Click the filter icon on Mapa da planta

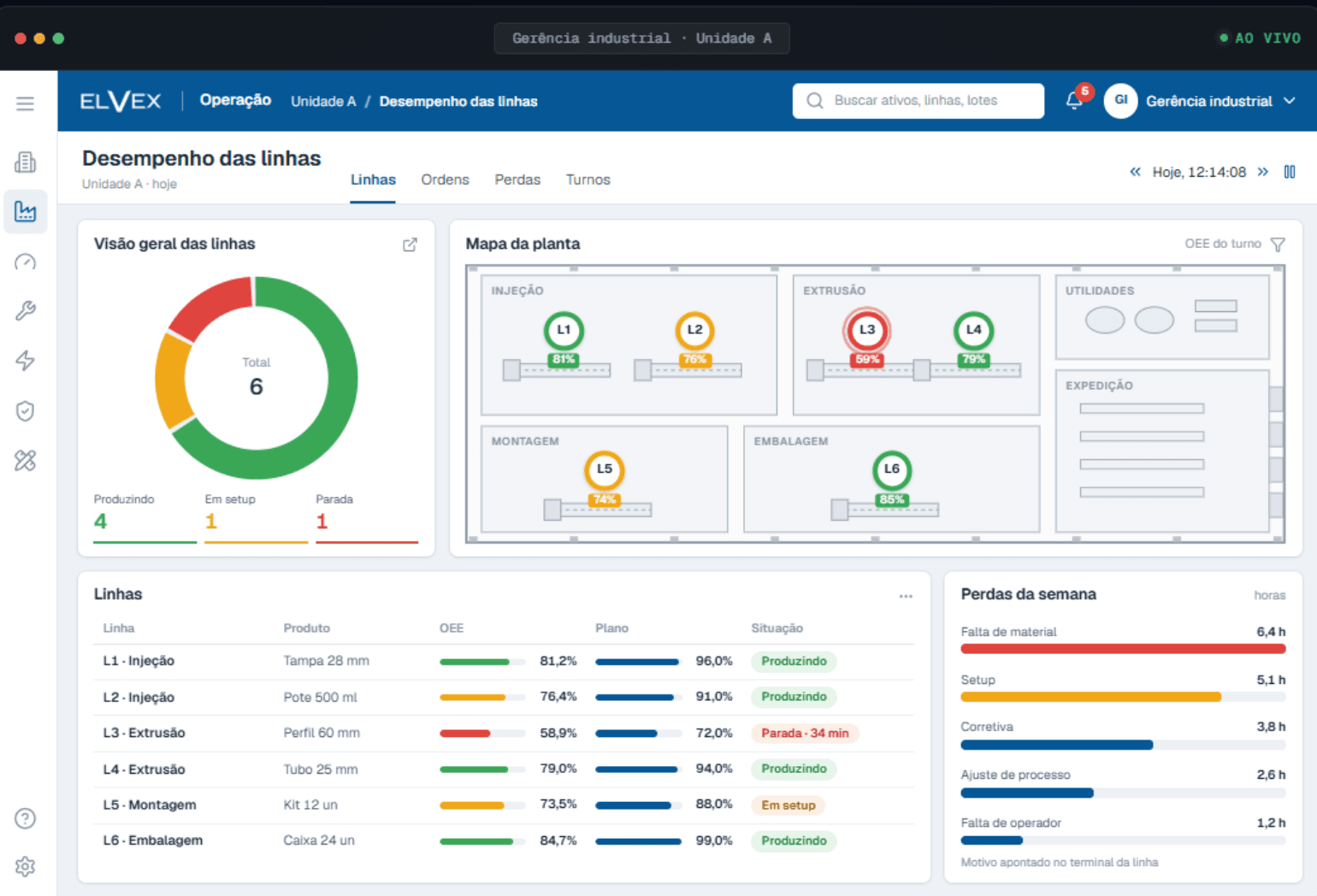coord(1278,245)
